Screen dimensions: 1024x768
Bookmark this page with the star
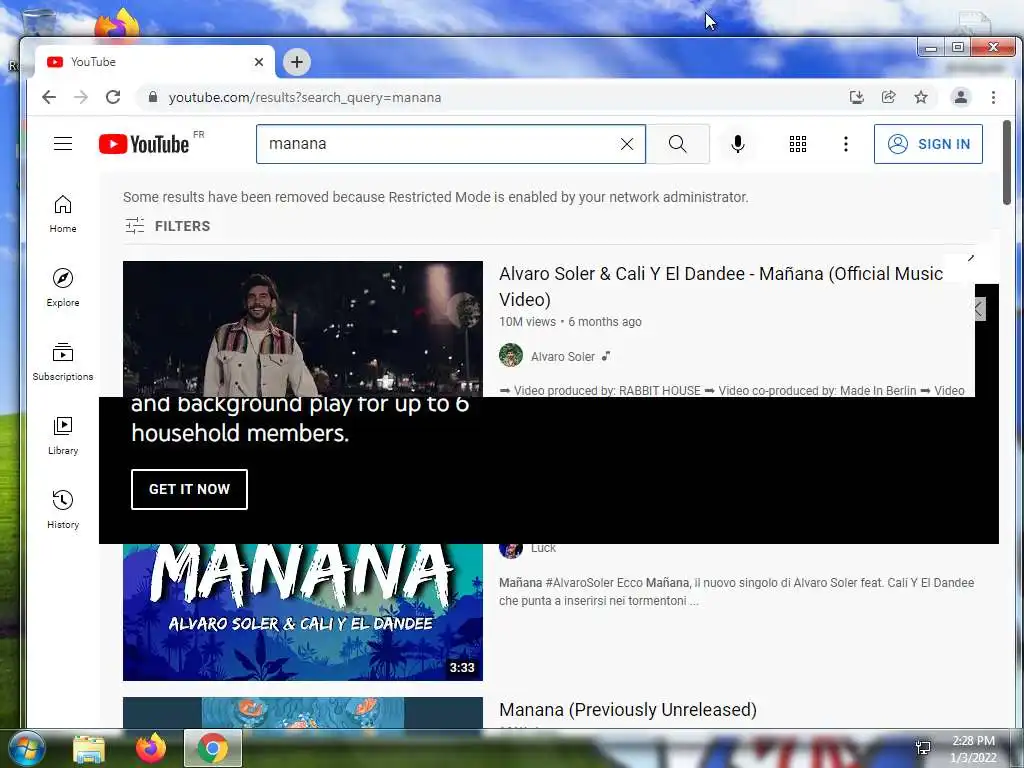point(921,97)
